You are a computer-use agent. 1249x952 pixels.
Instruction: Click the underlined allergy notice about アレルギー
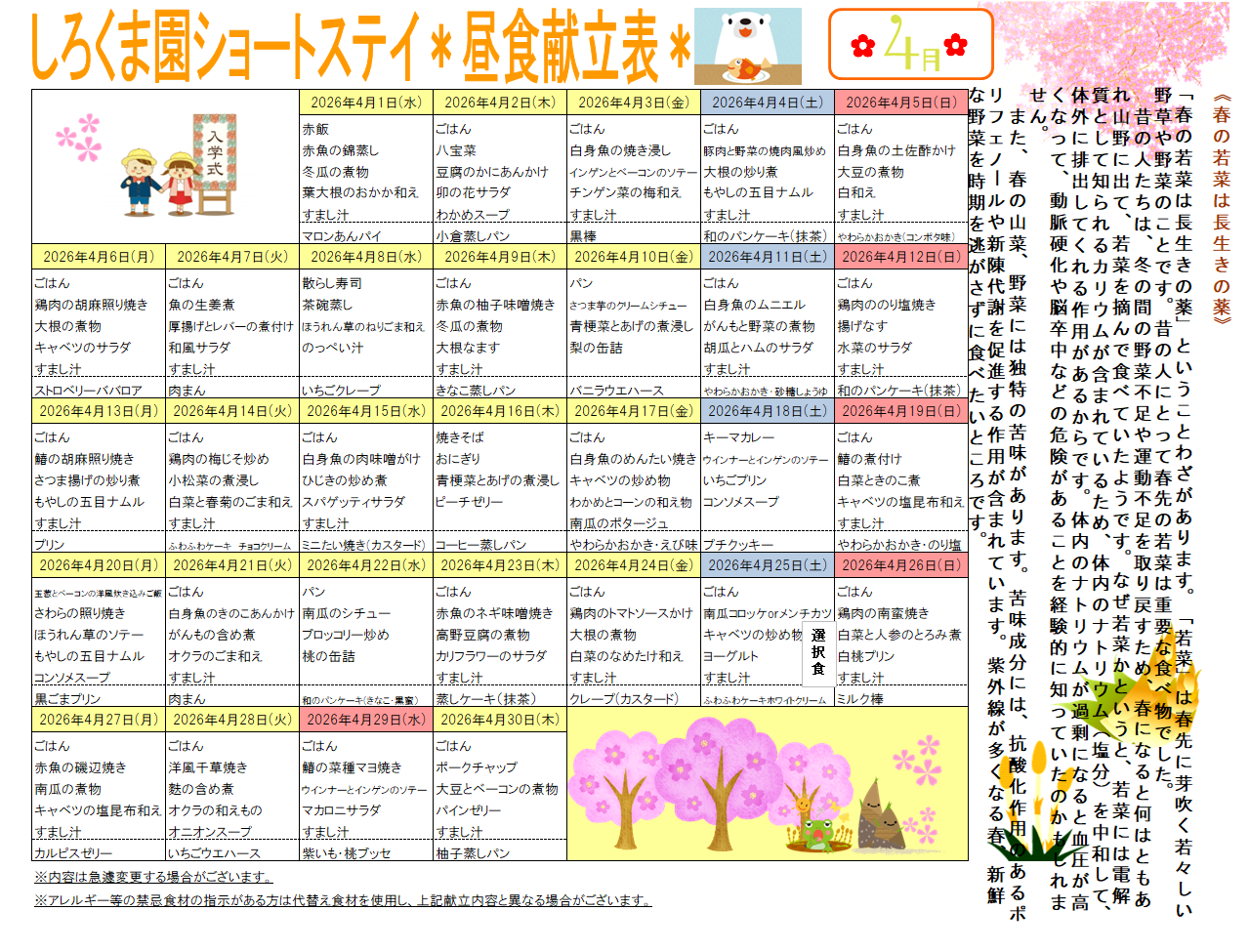click(342, 900)
